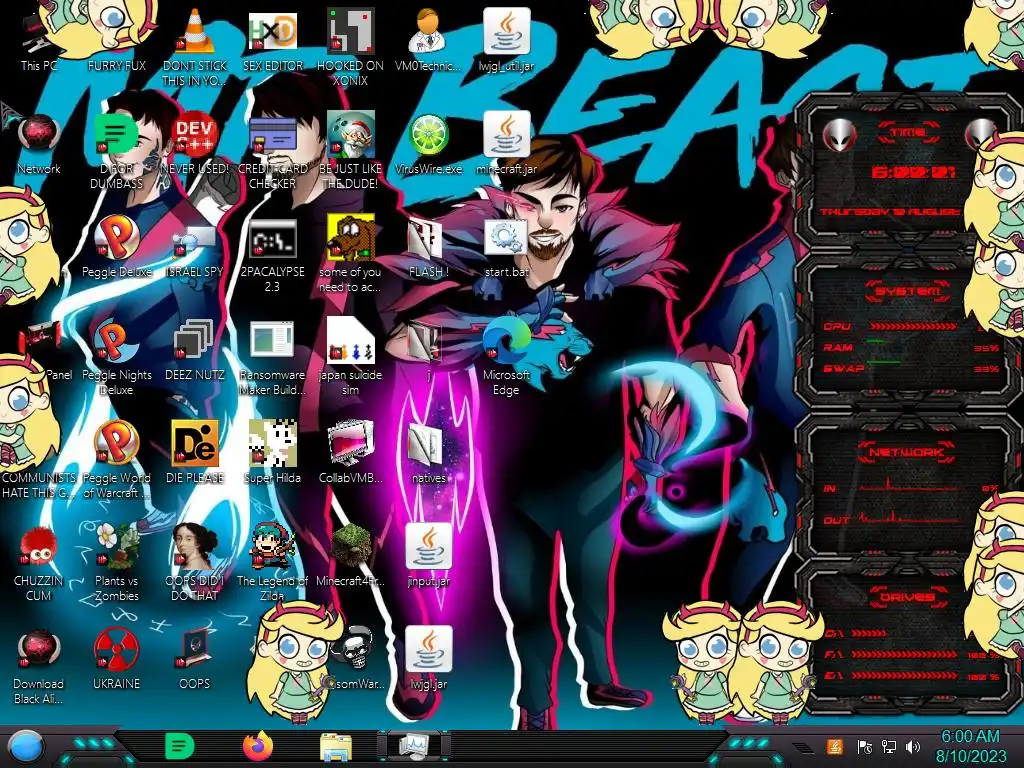Click the taskbar clock showing 6:00 AM
The image size is (1024, 768).
(x=970, y=746)
